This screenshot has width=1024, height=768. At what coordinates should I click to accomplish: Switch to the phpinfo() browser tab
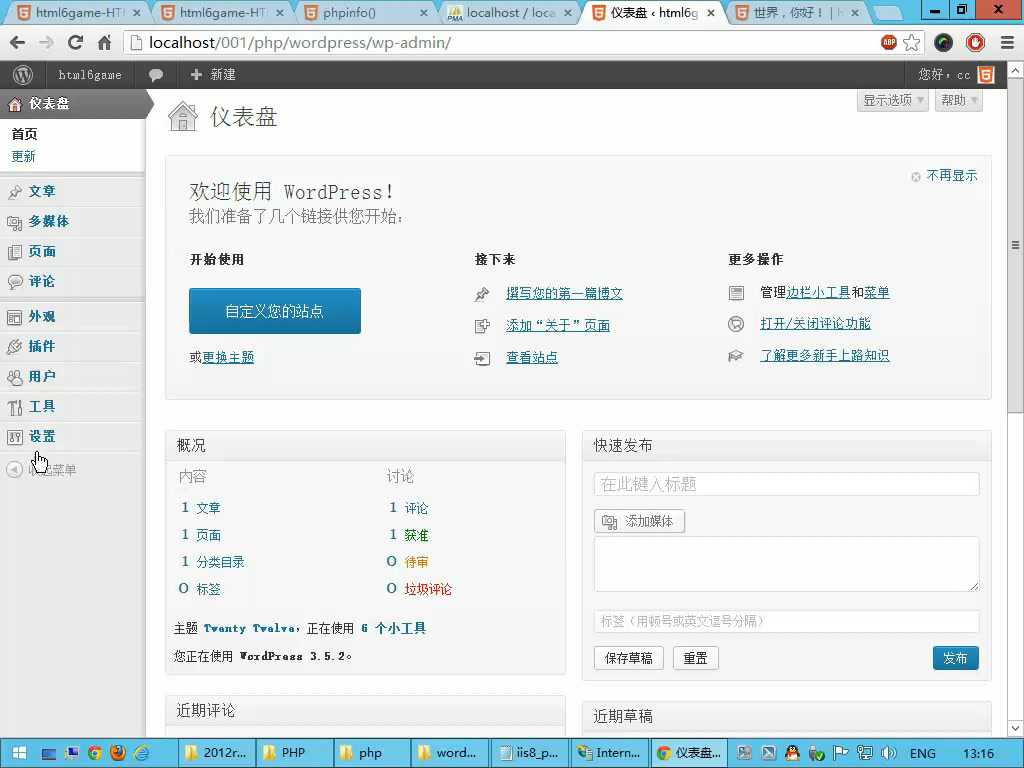[367, 12]
